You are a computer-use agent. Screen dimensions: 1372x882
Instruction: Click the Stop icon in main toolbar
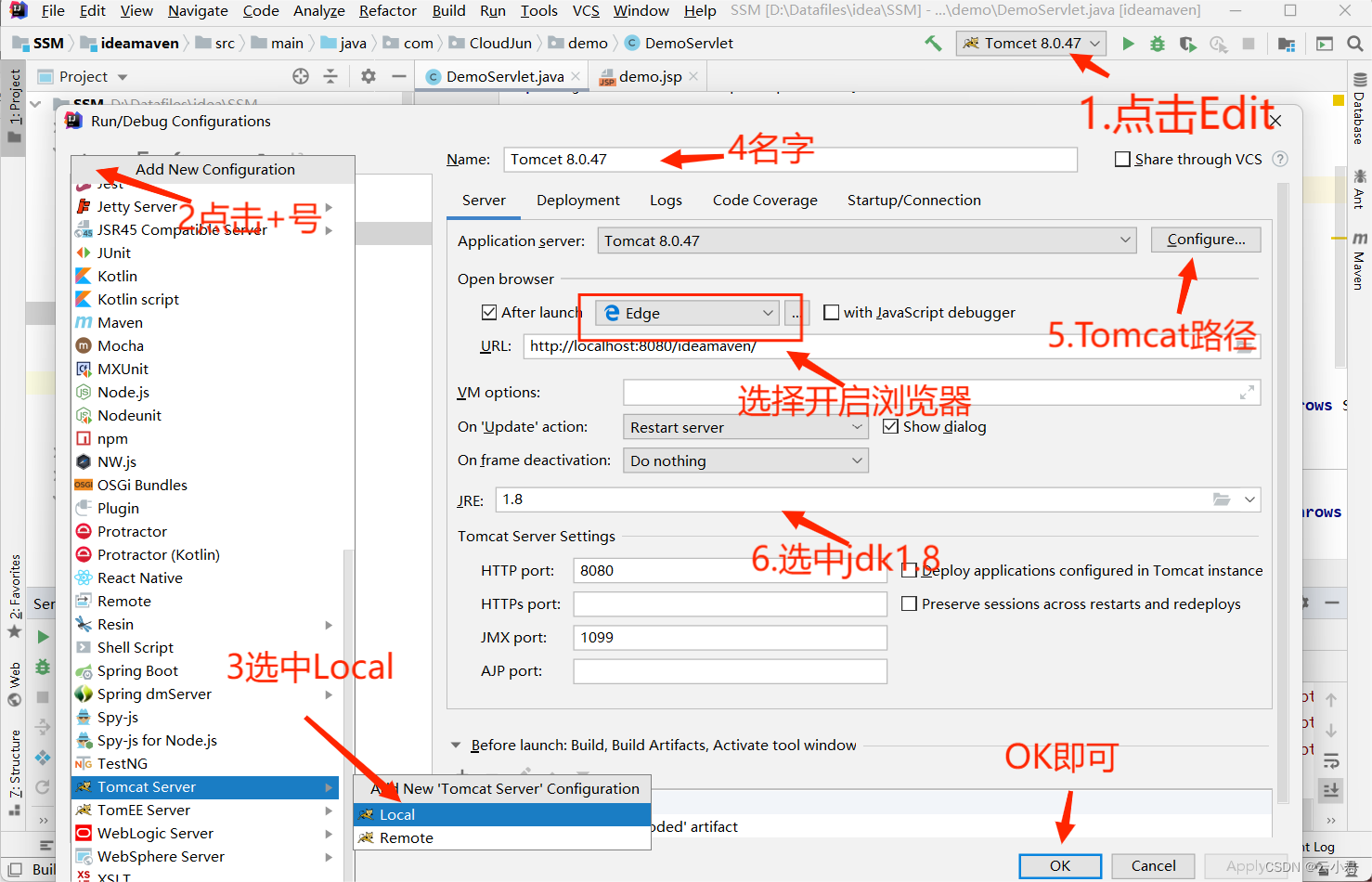[x=1249, y=44]
